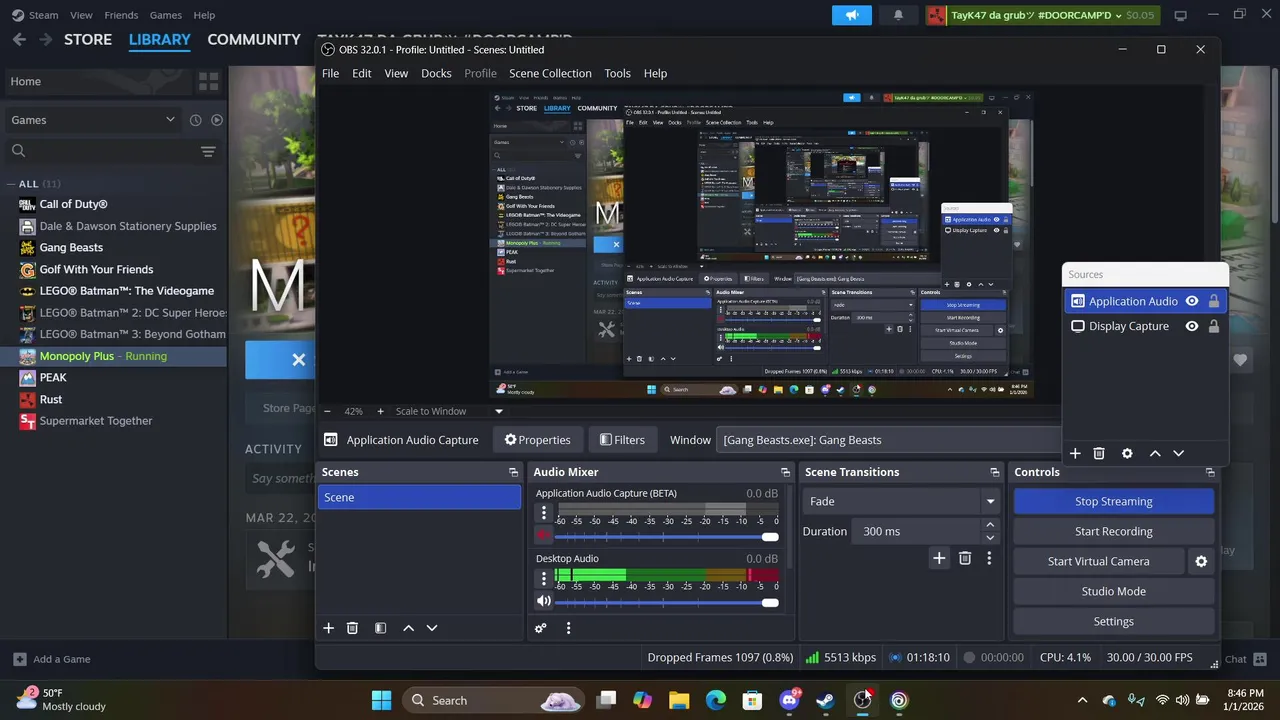Screen dimensions: 1280x720
Task: Open source properties gear in Sources dock
Action: point(1127,453)
